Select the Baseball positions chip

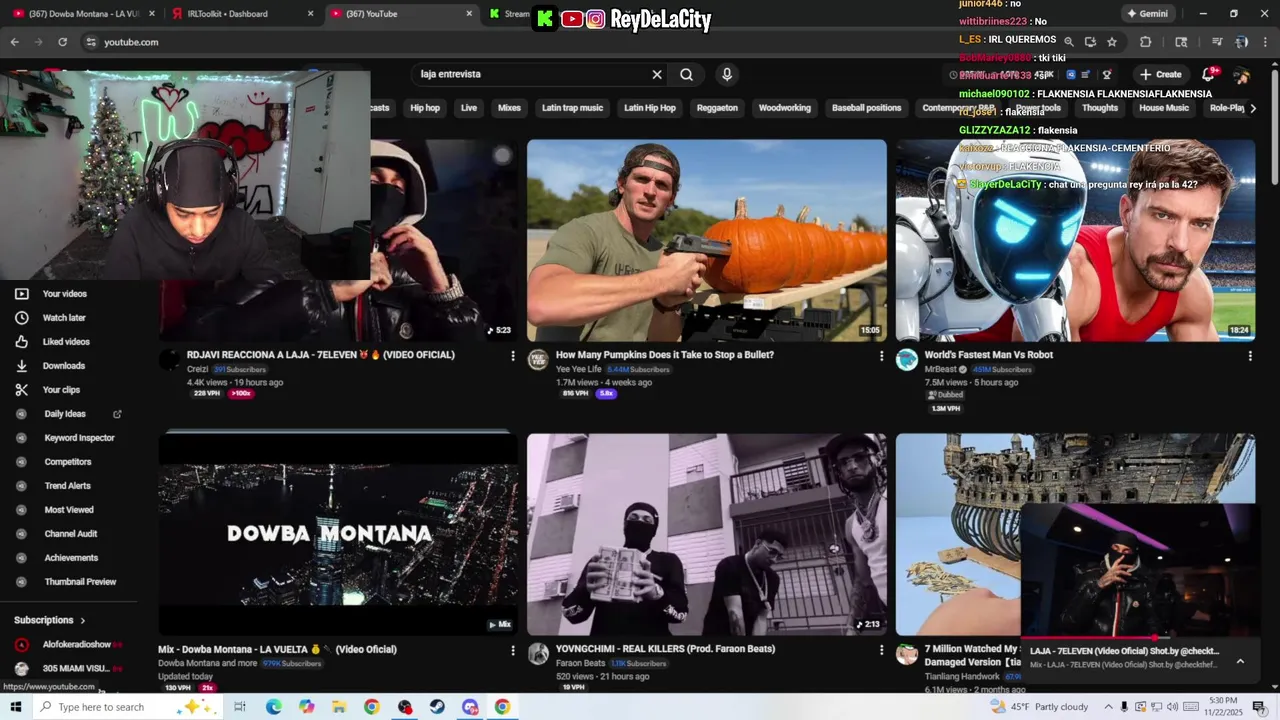tap(867, 108)
